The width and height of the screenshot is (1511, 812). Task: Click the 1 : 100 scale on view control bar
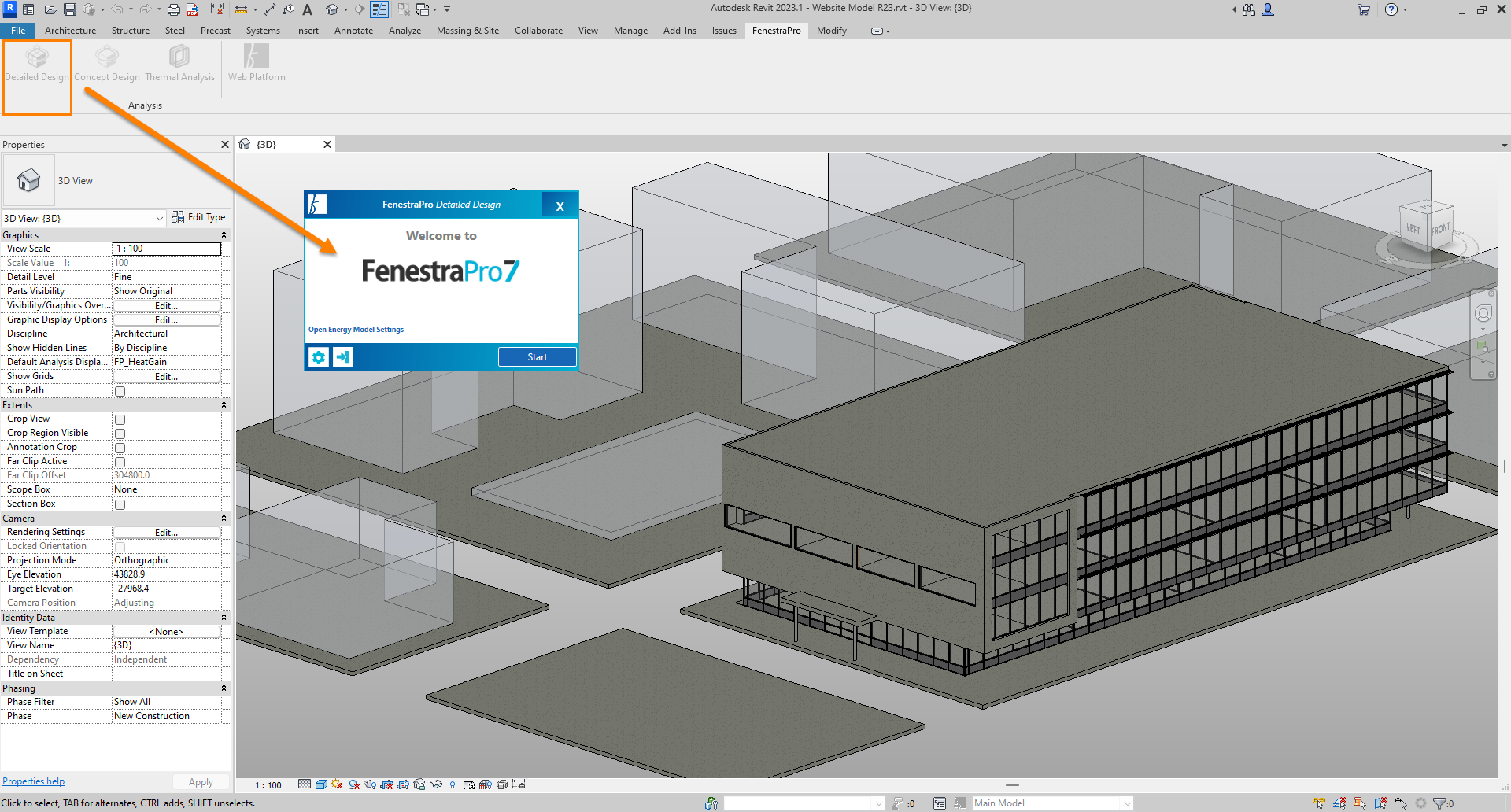pyautogui.click(x=268, y=785)
